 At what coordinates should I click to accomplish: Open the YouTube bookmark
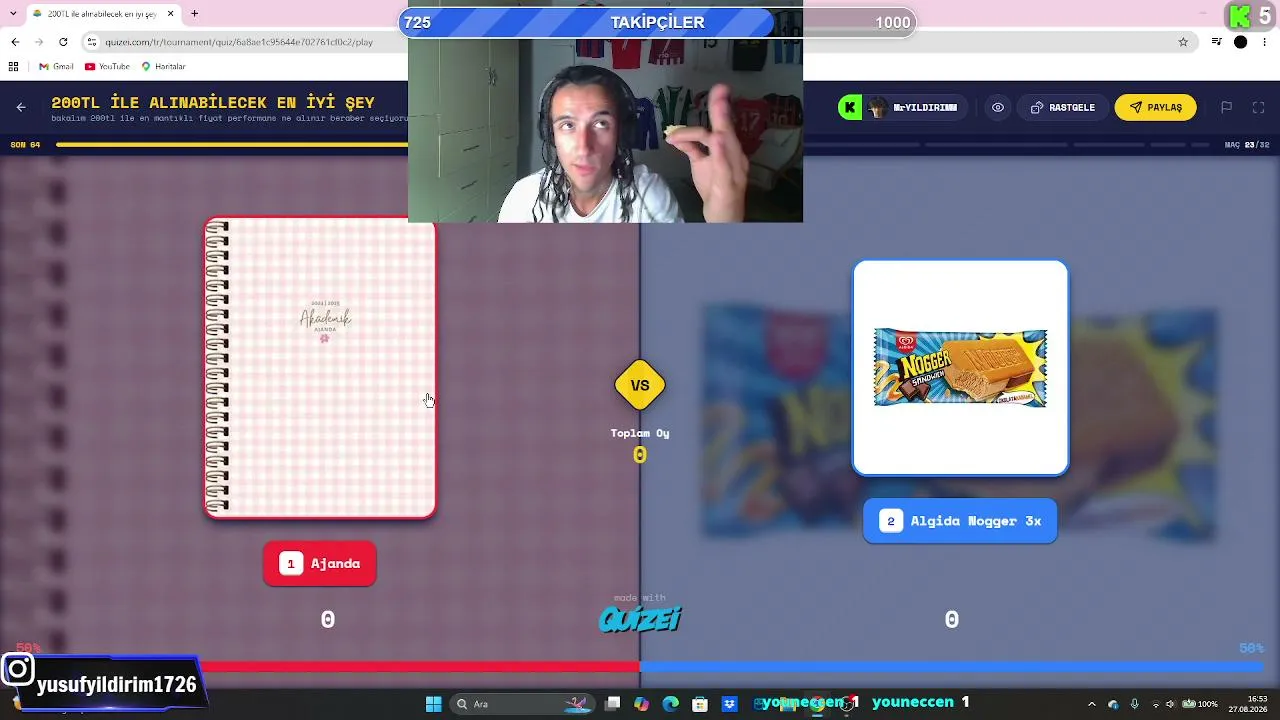click(x=107, y=66)
